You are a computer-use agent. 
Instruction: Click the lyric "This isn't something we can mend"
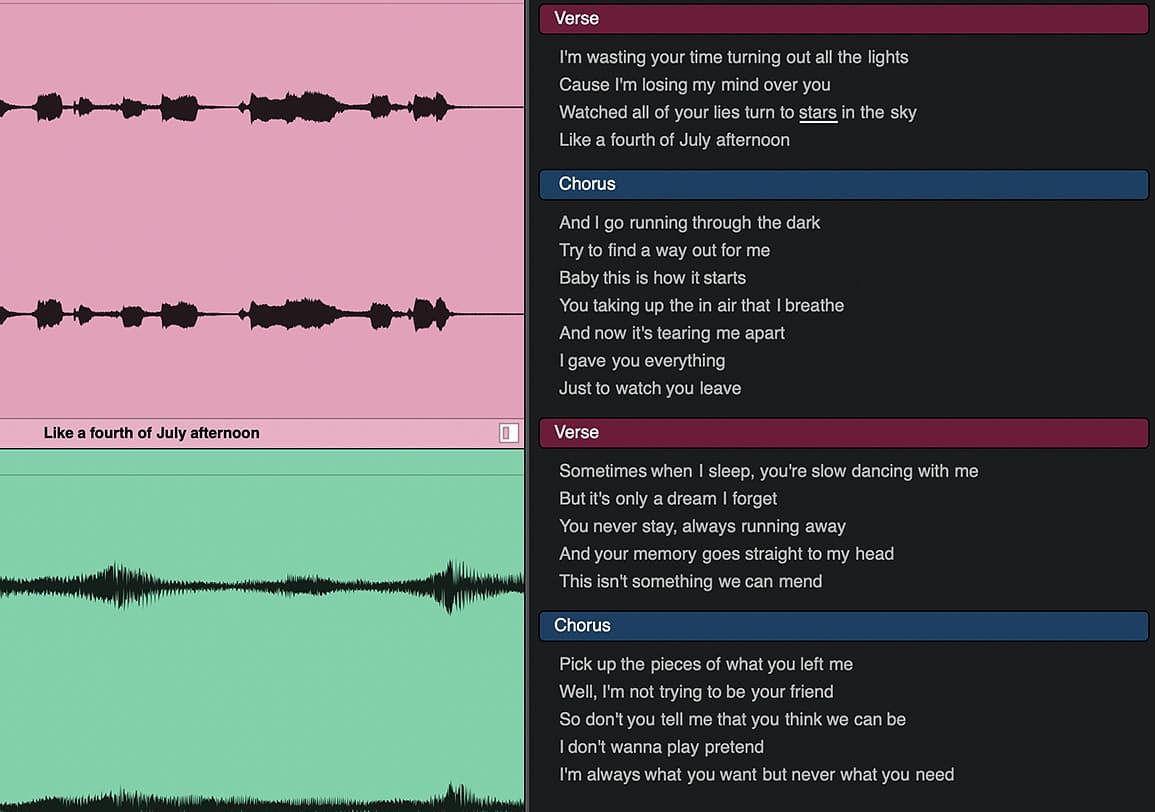click(690, 581)
